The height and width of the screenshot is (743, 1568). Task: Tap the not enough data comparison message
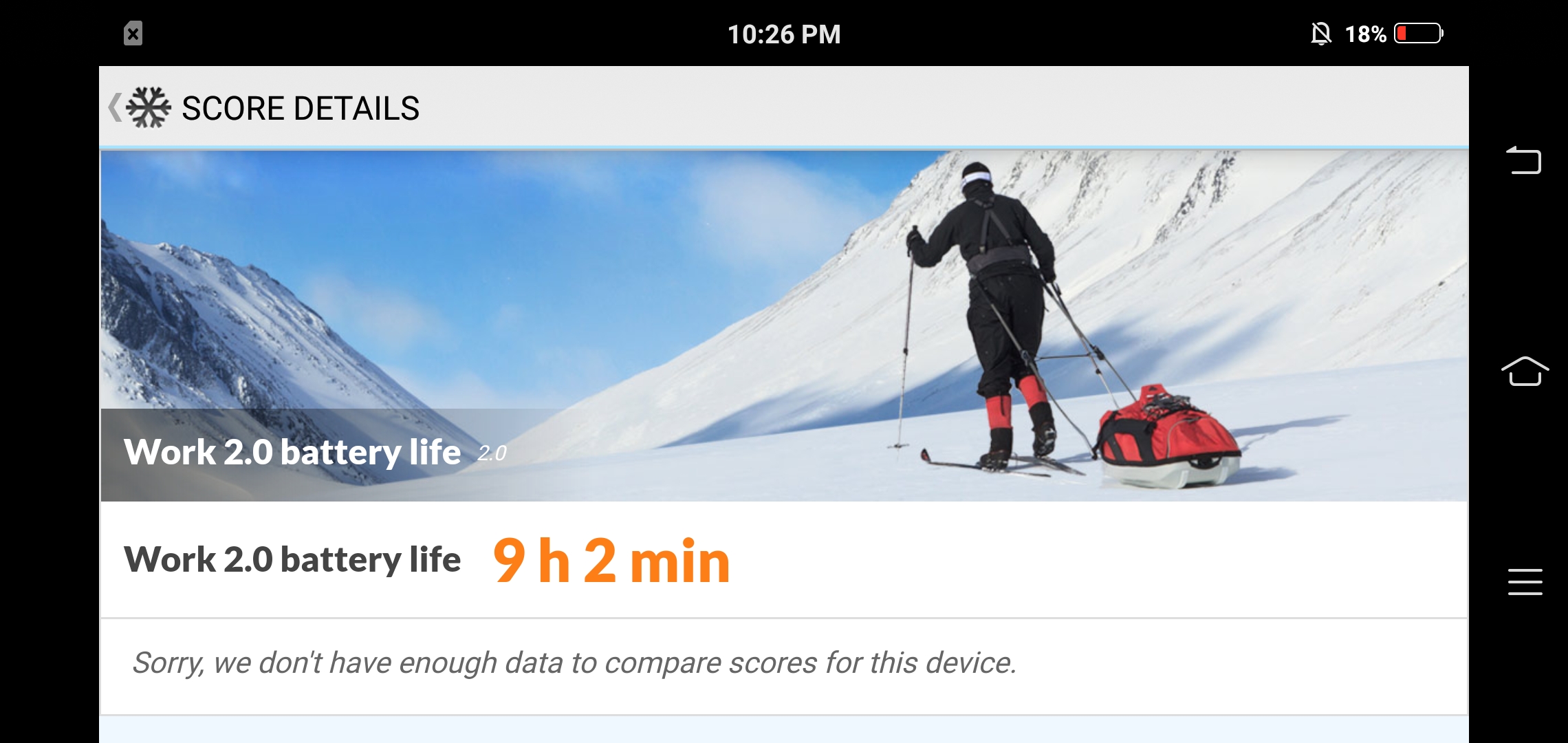[574, 663]
